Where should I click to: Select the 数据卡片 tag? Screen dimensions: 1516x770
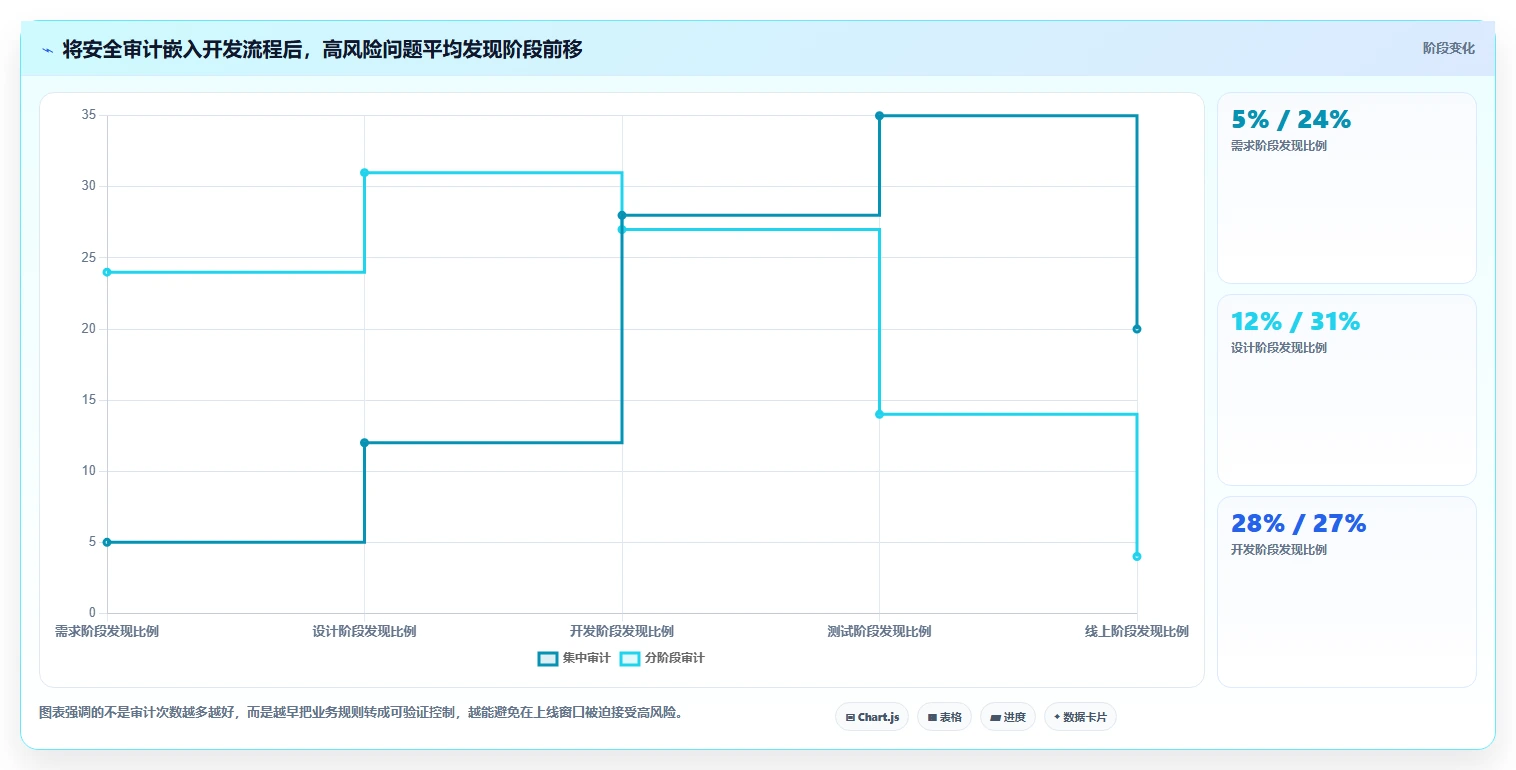(1080, 717)
